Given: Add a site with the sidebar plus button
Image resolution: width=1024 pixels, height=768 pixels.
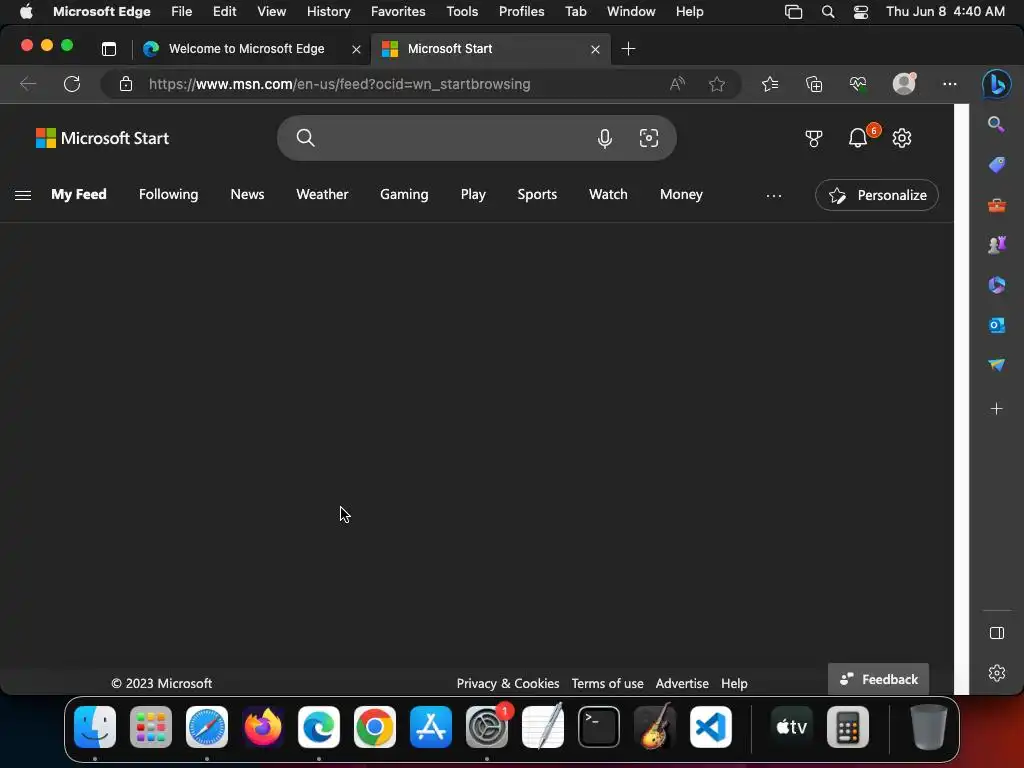Looking at the screenshot, I should click(997, 409).
